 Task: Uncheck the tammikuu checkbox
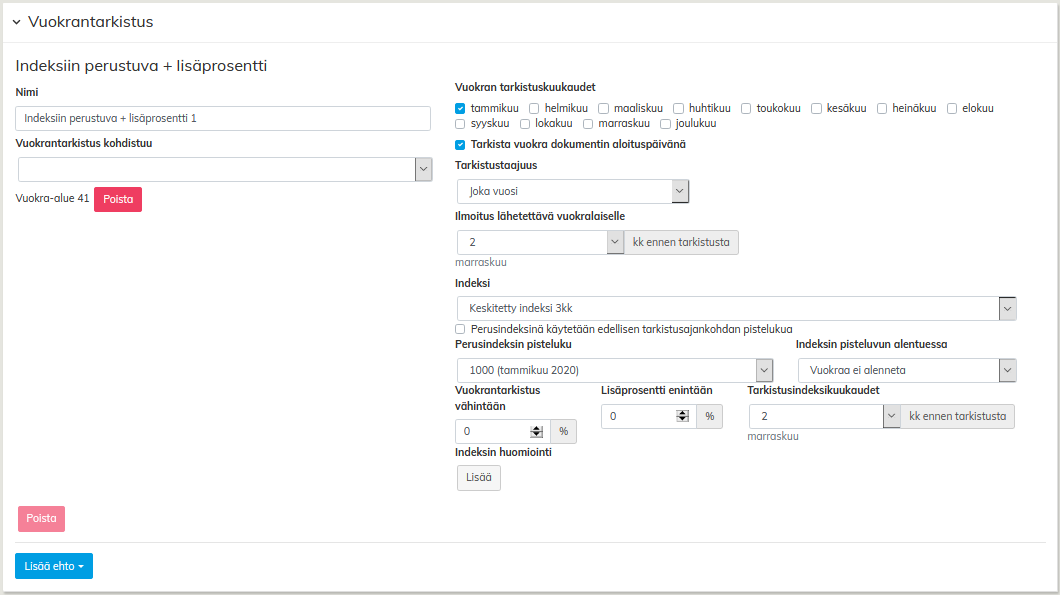460,108
